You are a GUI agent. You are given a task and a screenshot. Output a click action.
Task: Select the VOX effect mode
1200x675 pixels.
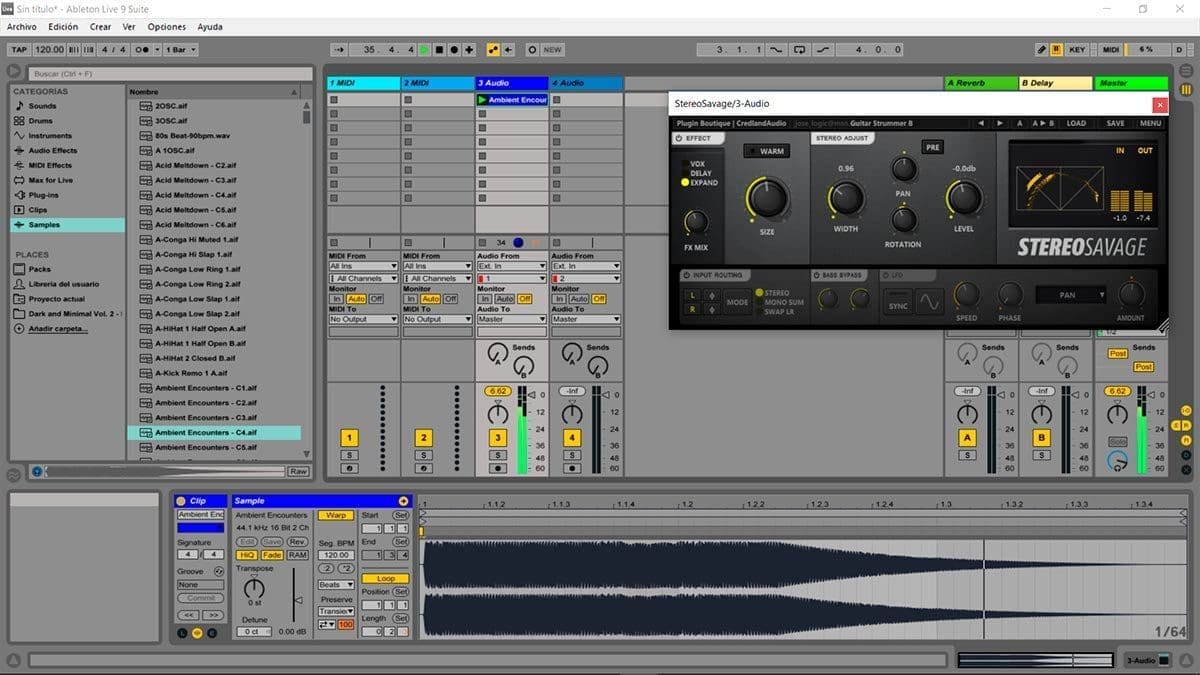tap(698, 163)
